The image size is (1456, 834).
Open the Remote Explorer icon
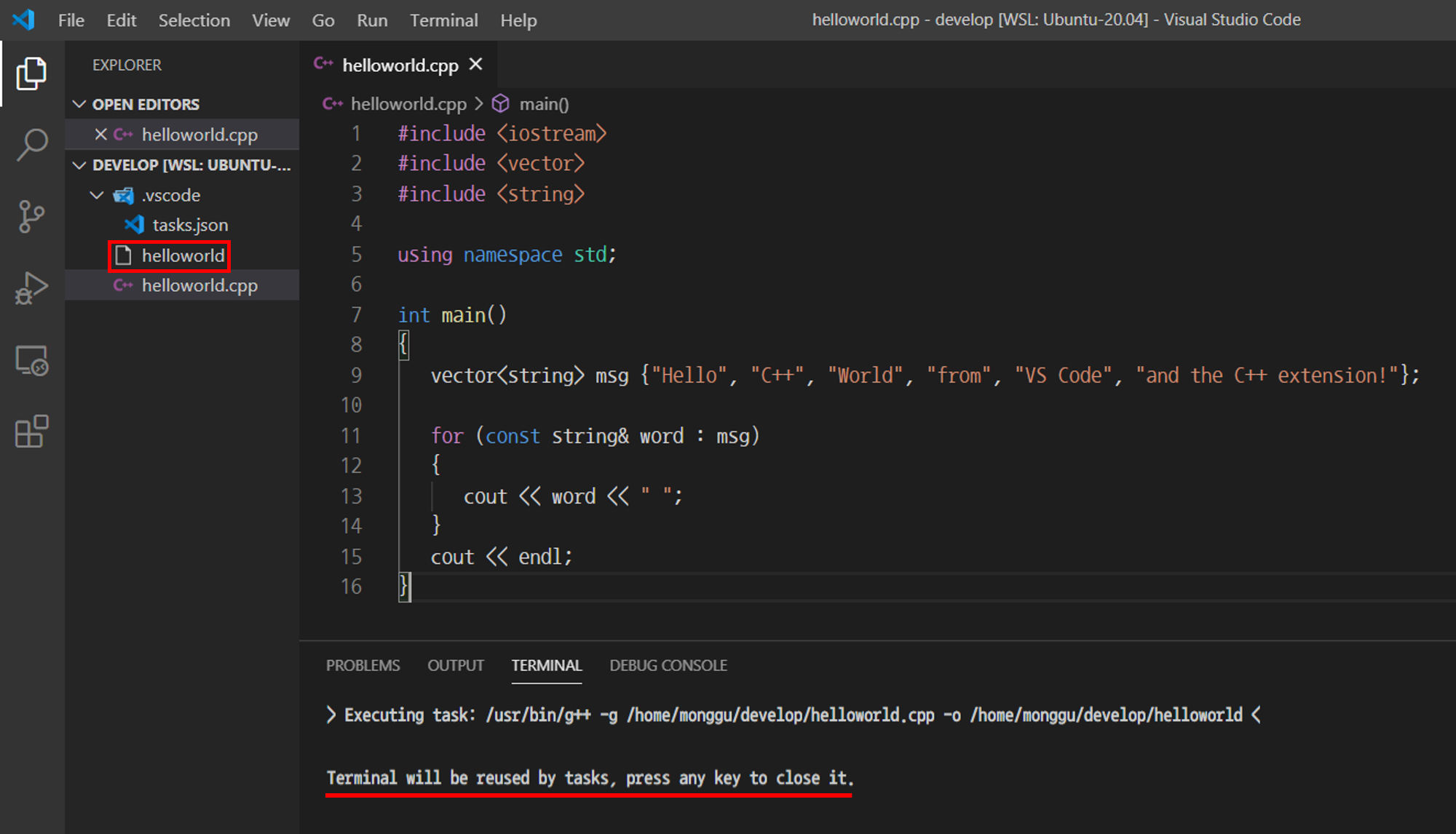pos(31,360)
